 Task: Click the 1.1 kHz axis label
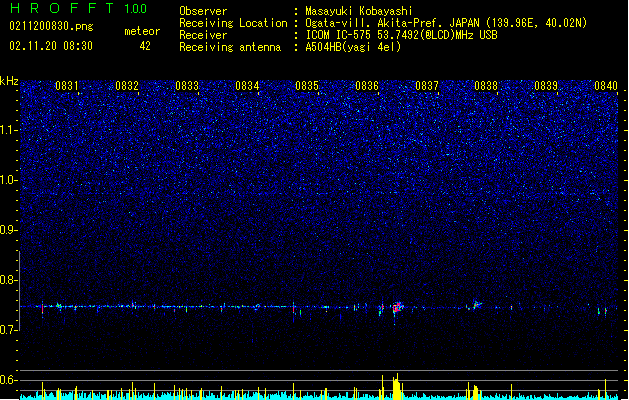coord(9,130)
